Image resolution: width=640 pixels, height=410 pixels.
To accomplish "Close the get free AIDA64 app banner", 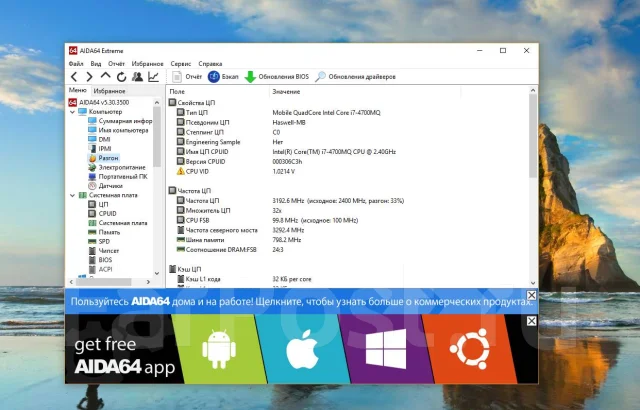I will tap(531, 321).
